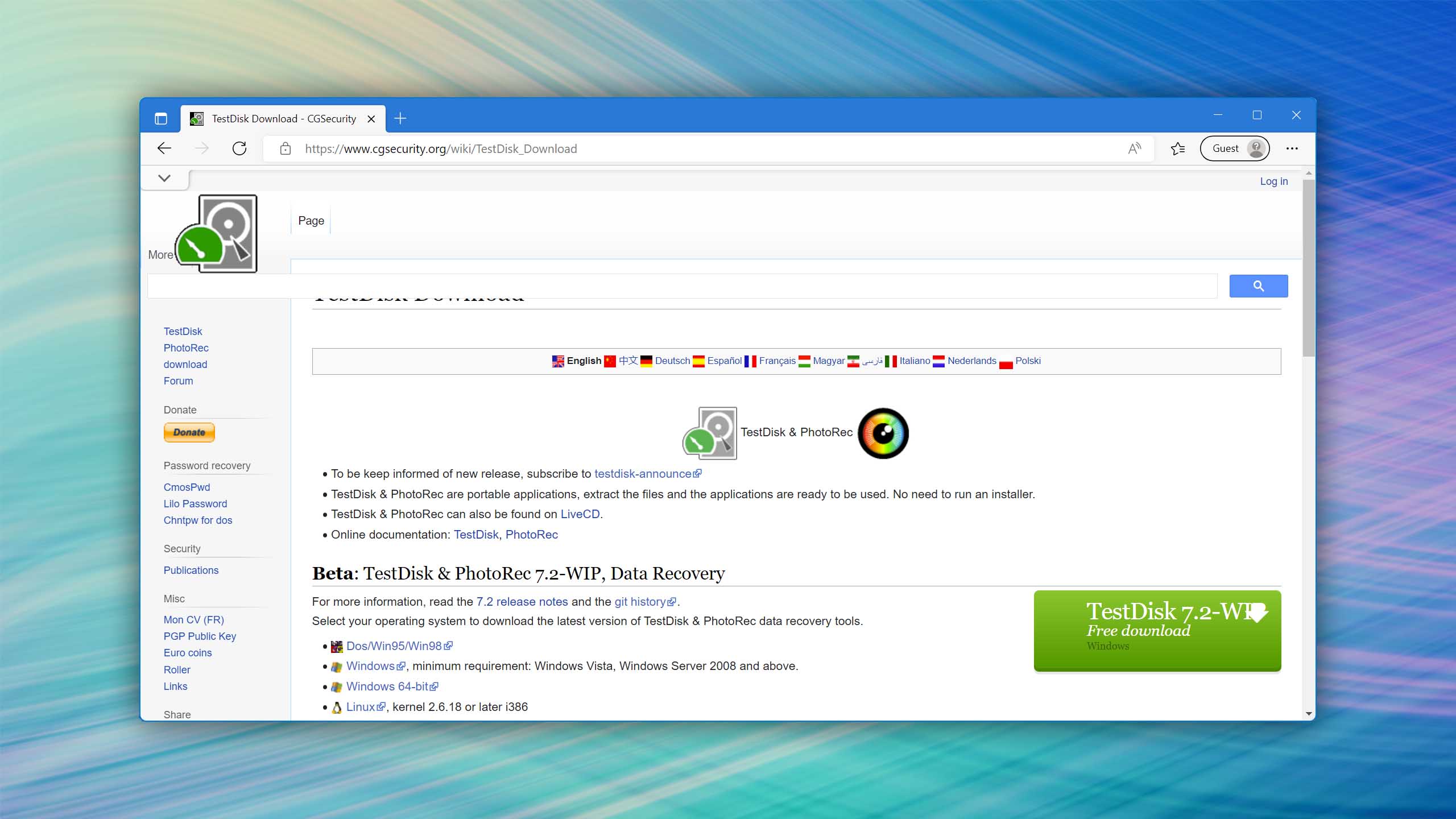Image resolution: width=1456 pixels, height=819 pixels.
Task: Switch language to Italiano
Action: coord(915,361)
